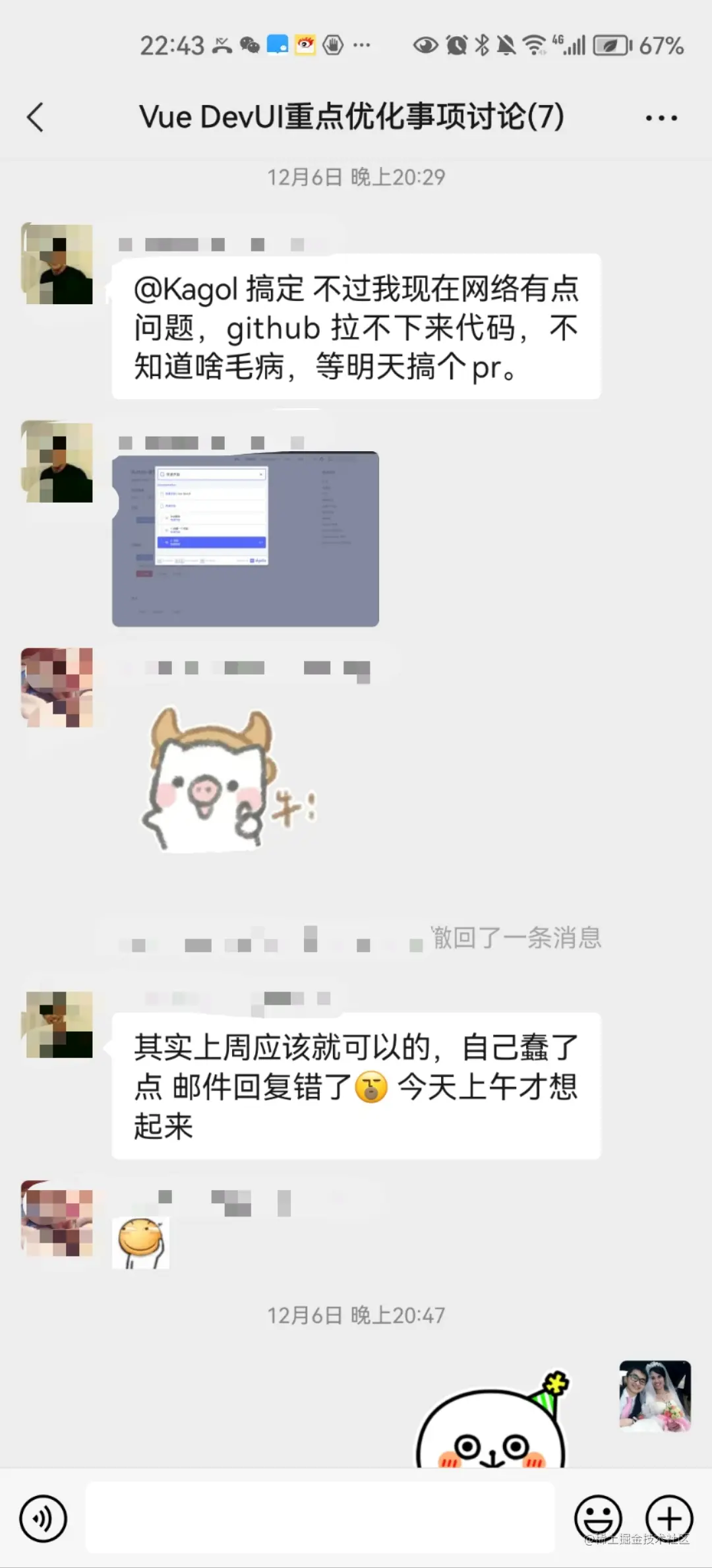
Task: Open my wedding photo avatar
Action: 655,1395
